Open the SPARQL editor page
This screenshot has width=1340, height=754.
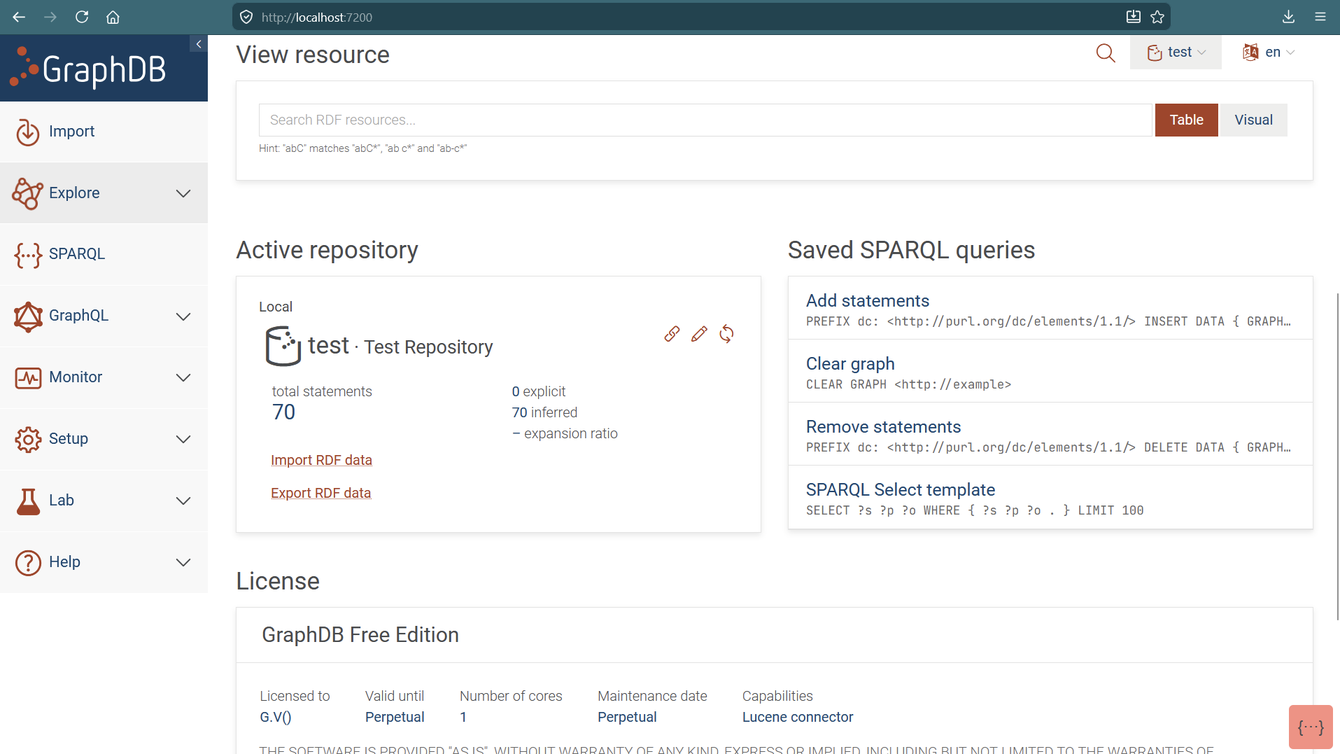pyautogui.click(x=104, y=254)
